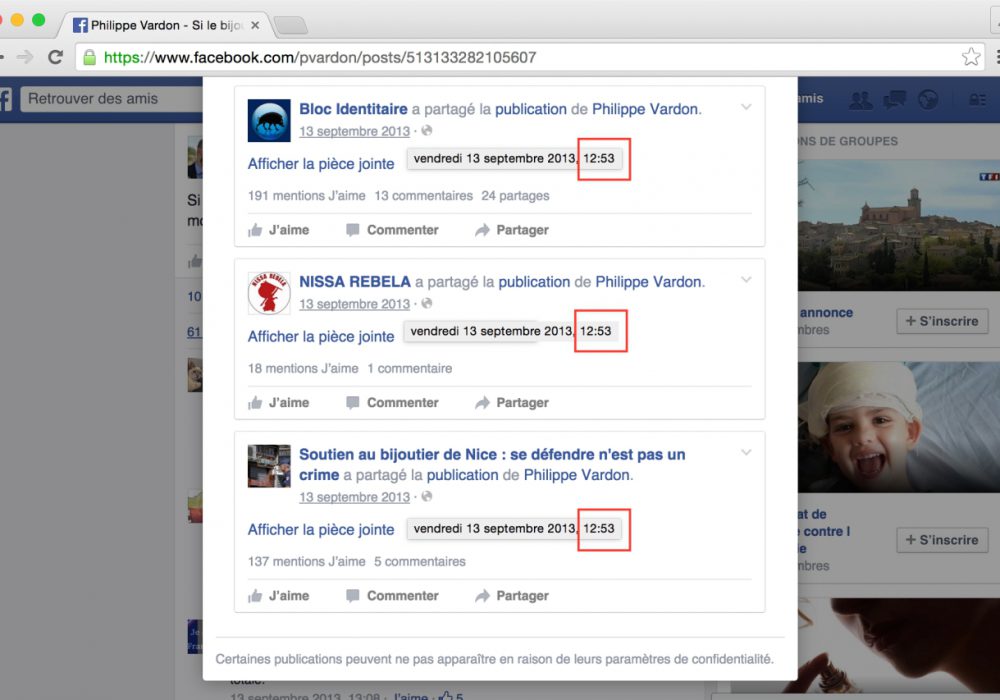Click the 13 septembre 2013 date on Soutien au bijoutier post
1000x700 pixels.
[355, 497]
